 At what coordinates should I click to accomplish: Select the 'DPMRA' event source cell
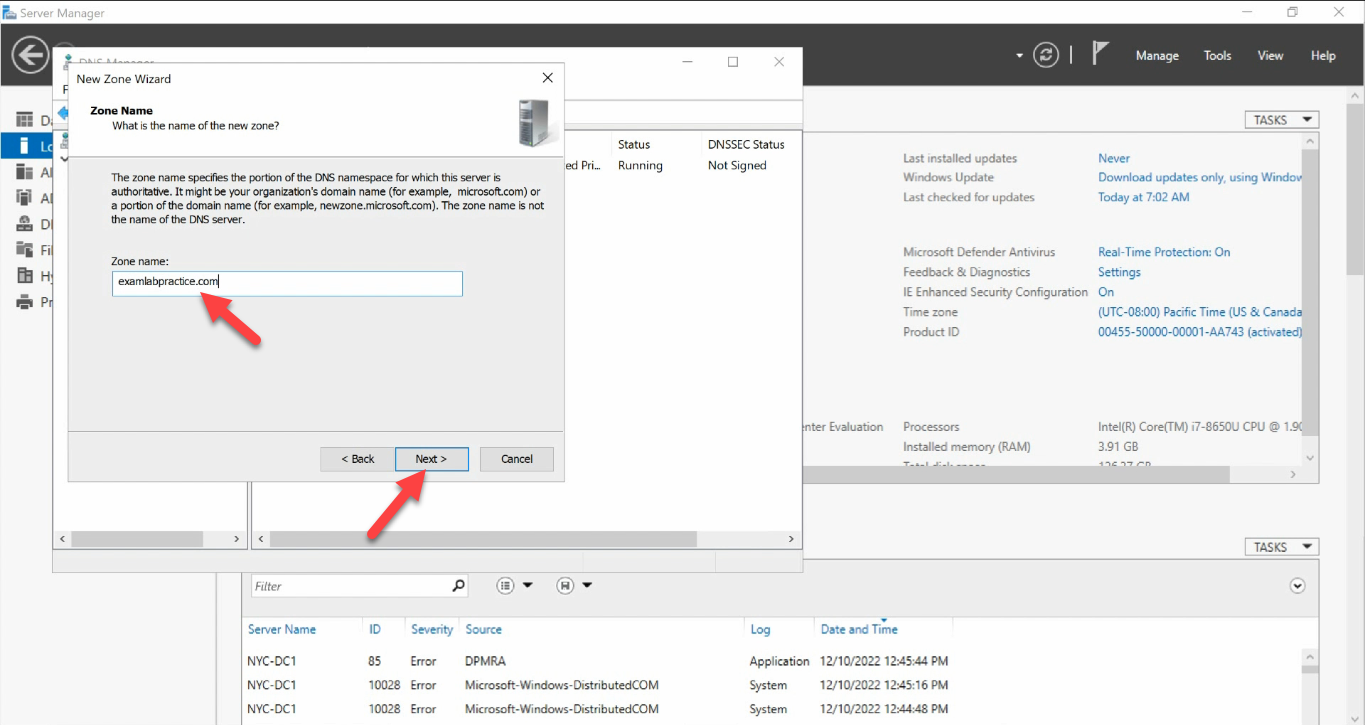[x=486, y=661]
